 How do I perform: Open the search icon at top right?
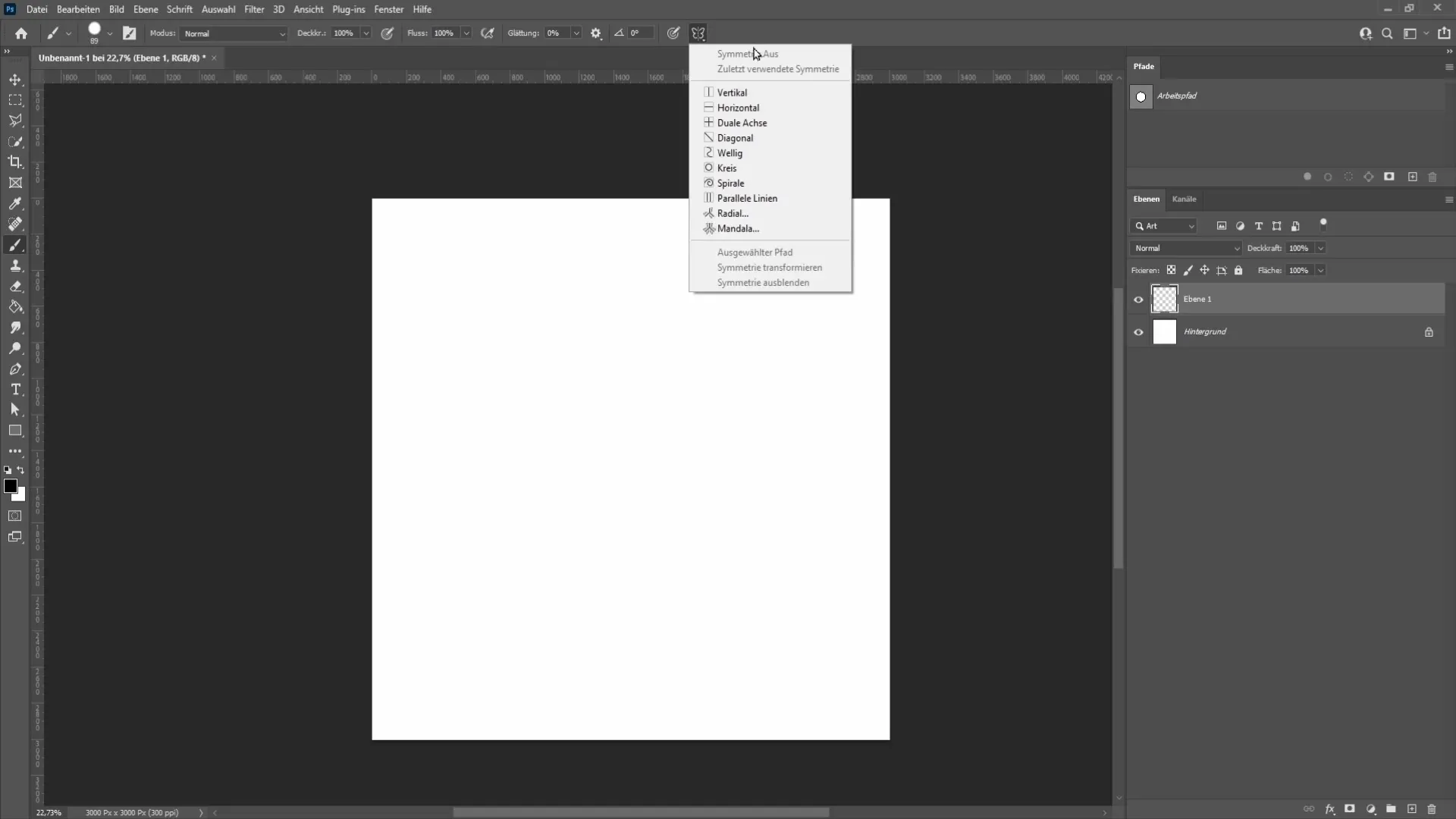[1387, 33]
